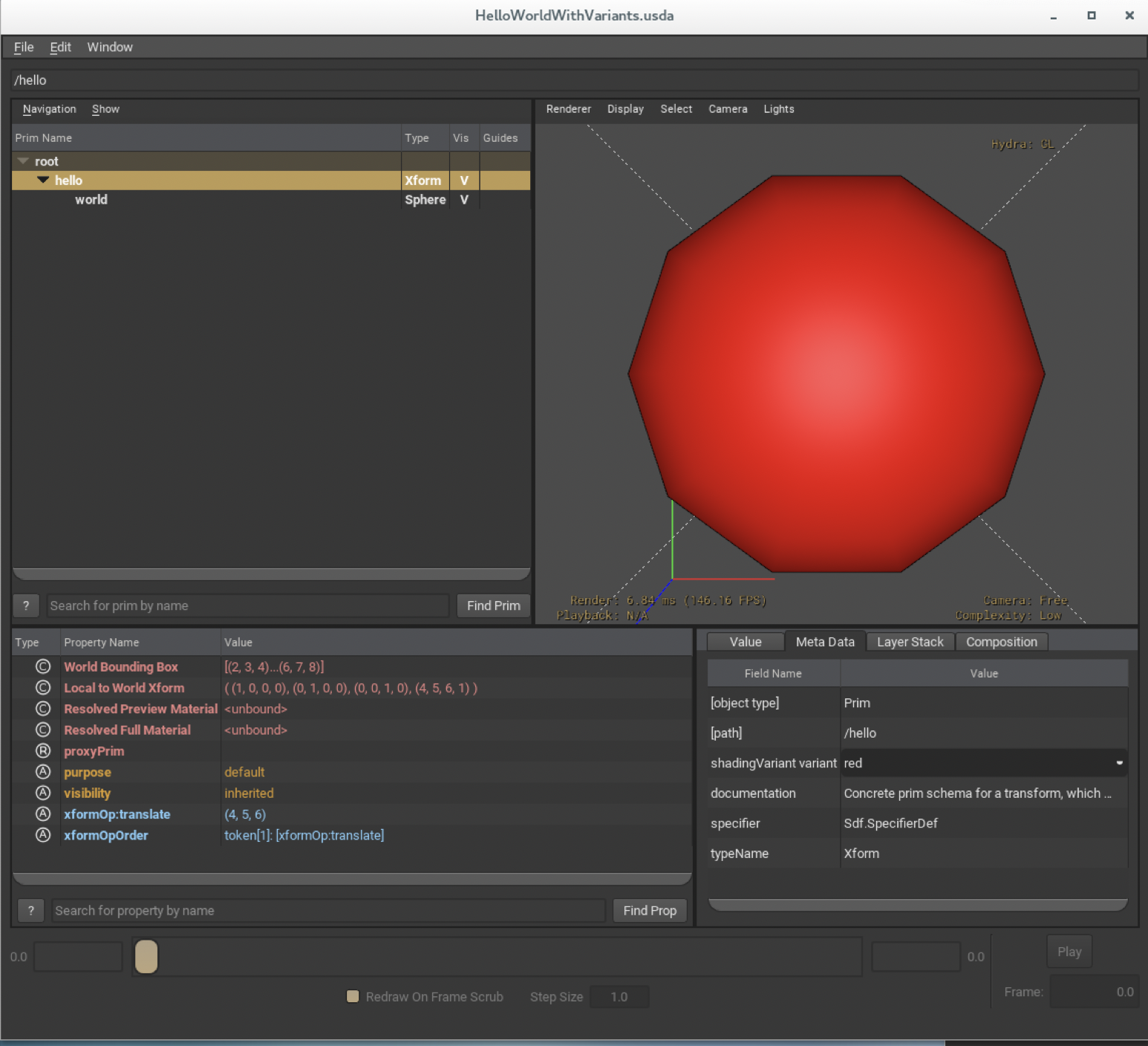This screenshot has width=1148, height=1046.
Task: Click the timeline frame slider handle
Action: coord(146,957)
